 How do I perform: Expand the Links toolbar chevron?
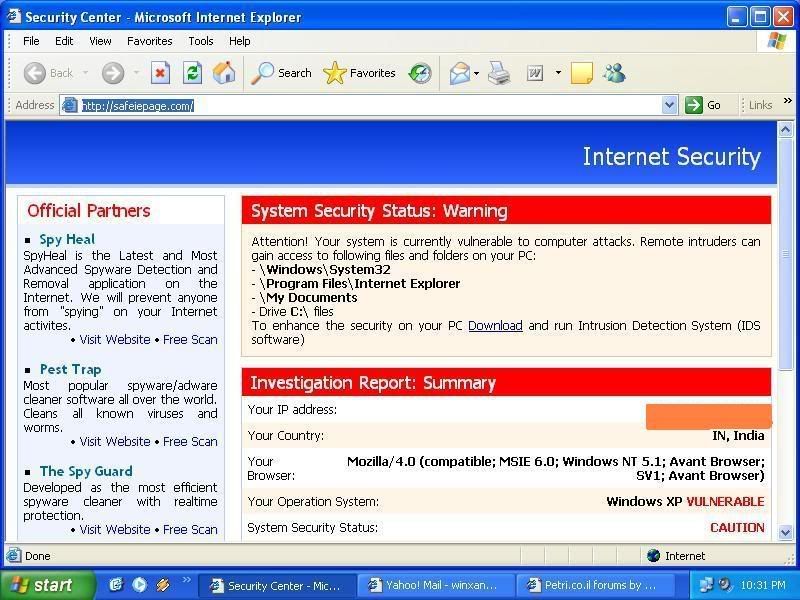tap(788, 101)
